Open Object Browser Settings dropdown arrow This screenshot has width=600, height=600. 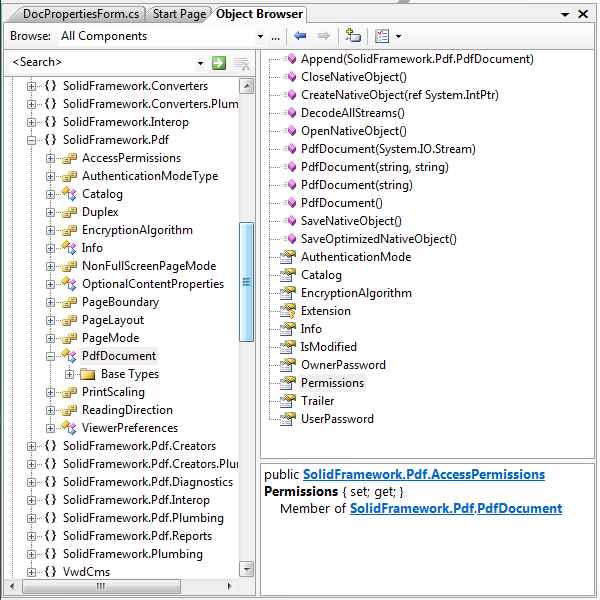pyautogui.click(x=398, y=36)
